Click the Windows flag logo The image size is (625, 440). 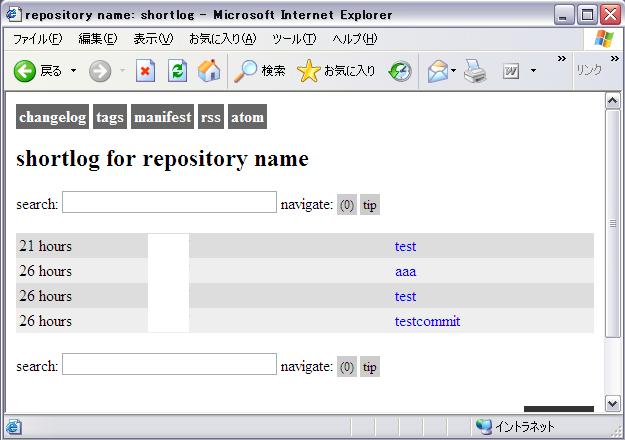click(x=603, y=39)
